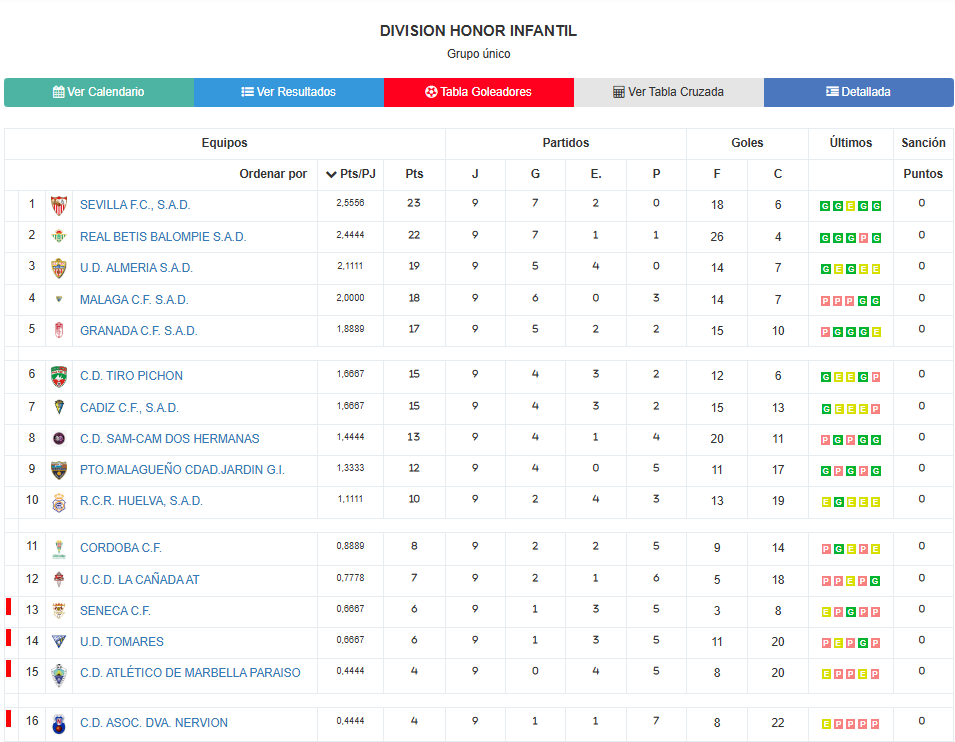The image size is (955, 742).
Task: Click the Sanción column header
Action: point(923,143)
